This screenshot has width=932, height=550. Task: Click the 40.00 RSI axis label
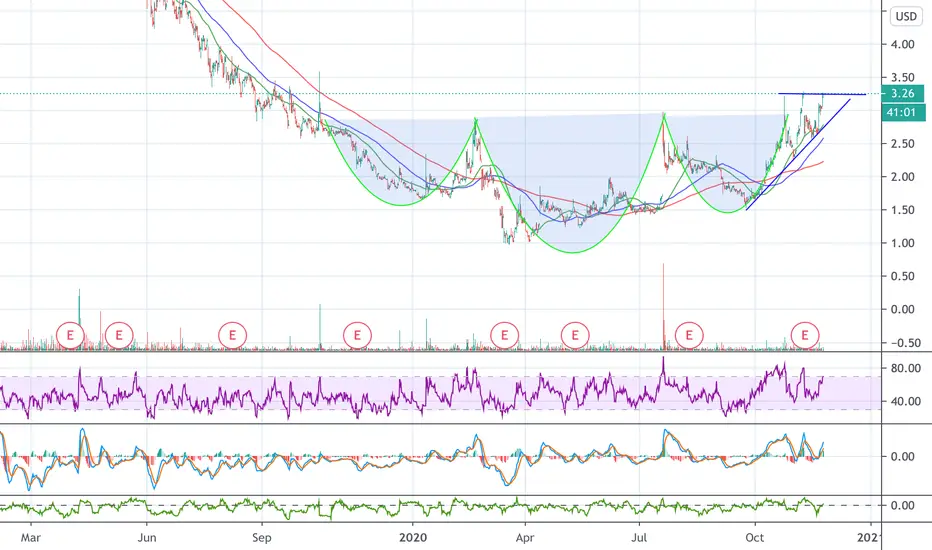(905, 401)
